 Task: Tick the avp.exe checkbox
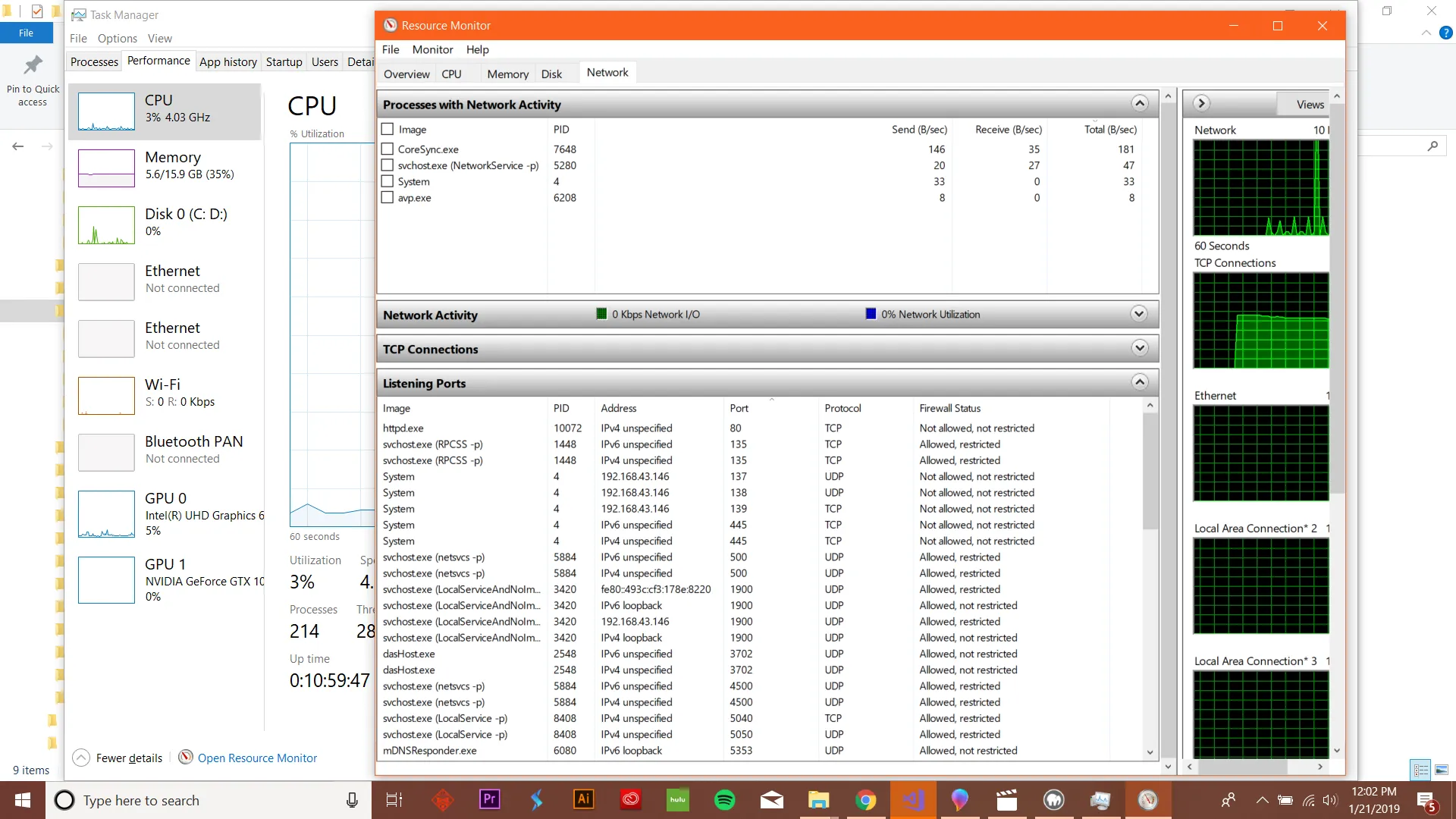[x=388, y=198]
